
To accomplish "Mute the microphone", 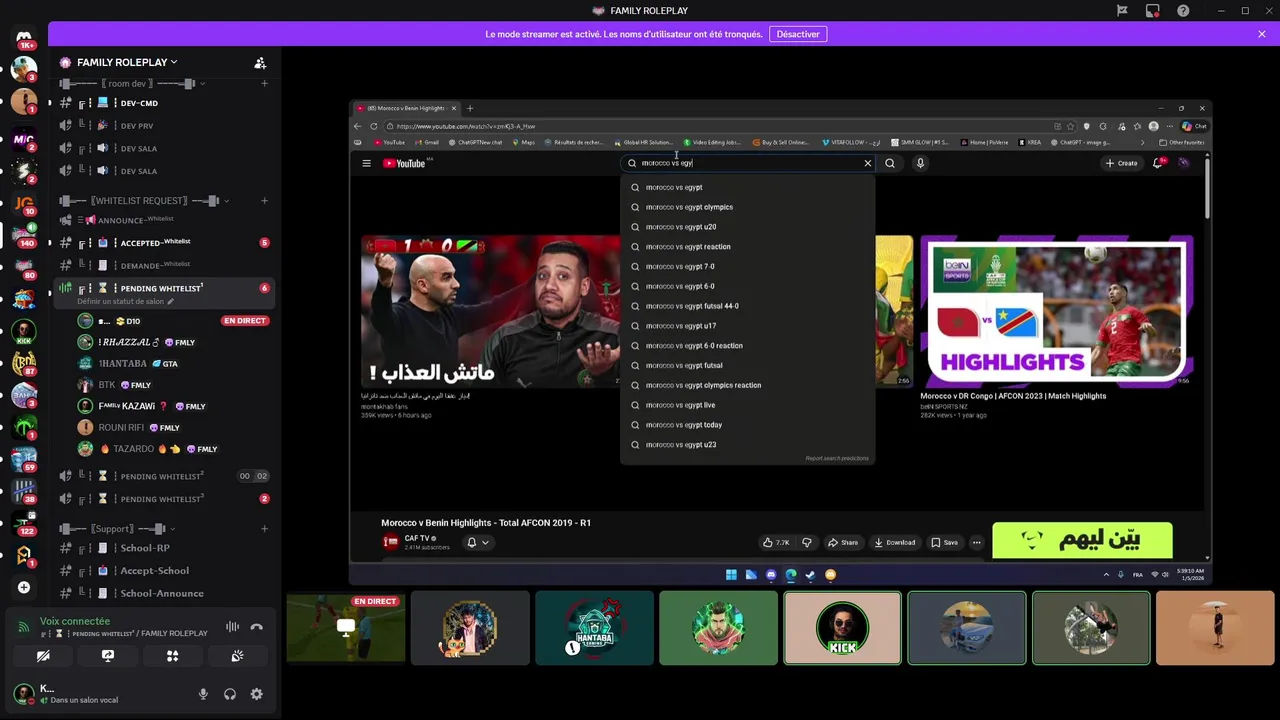I will (203, 694).
